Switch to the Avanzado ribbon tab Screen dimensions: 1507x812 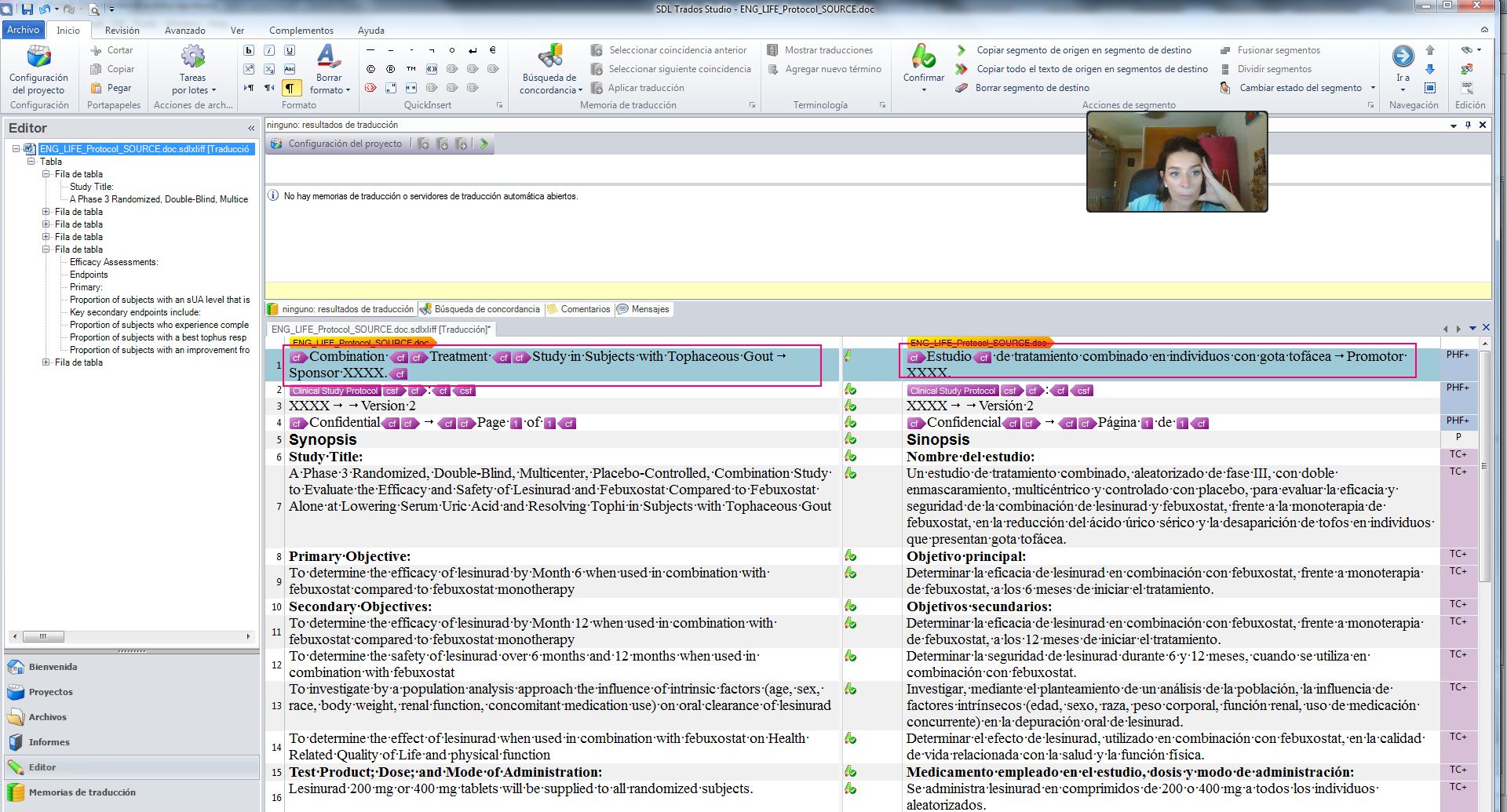(184, 31)
